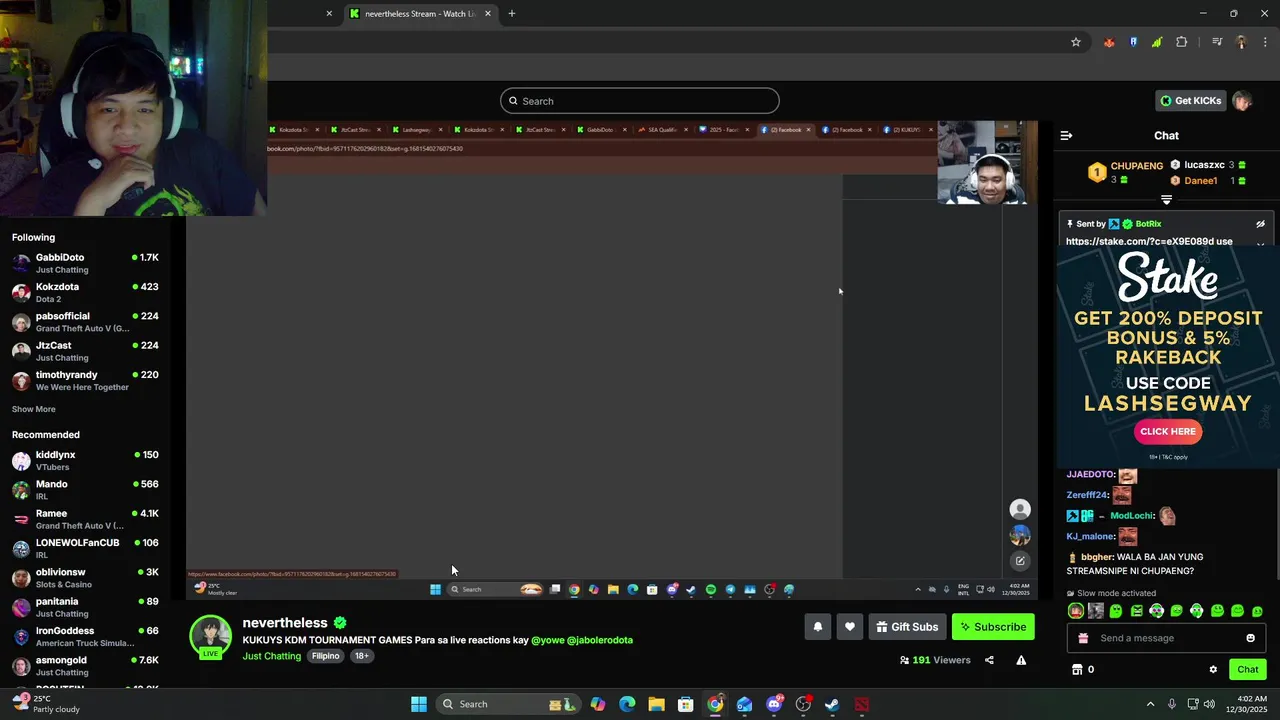
Task: Open Steam from the taskbar
Action: tap(832, 704)
